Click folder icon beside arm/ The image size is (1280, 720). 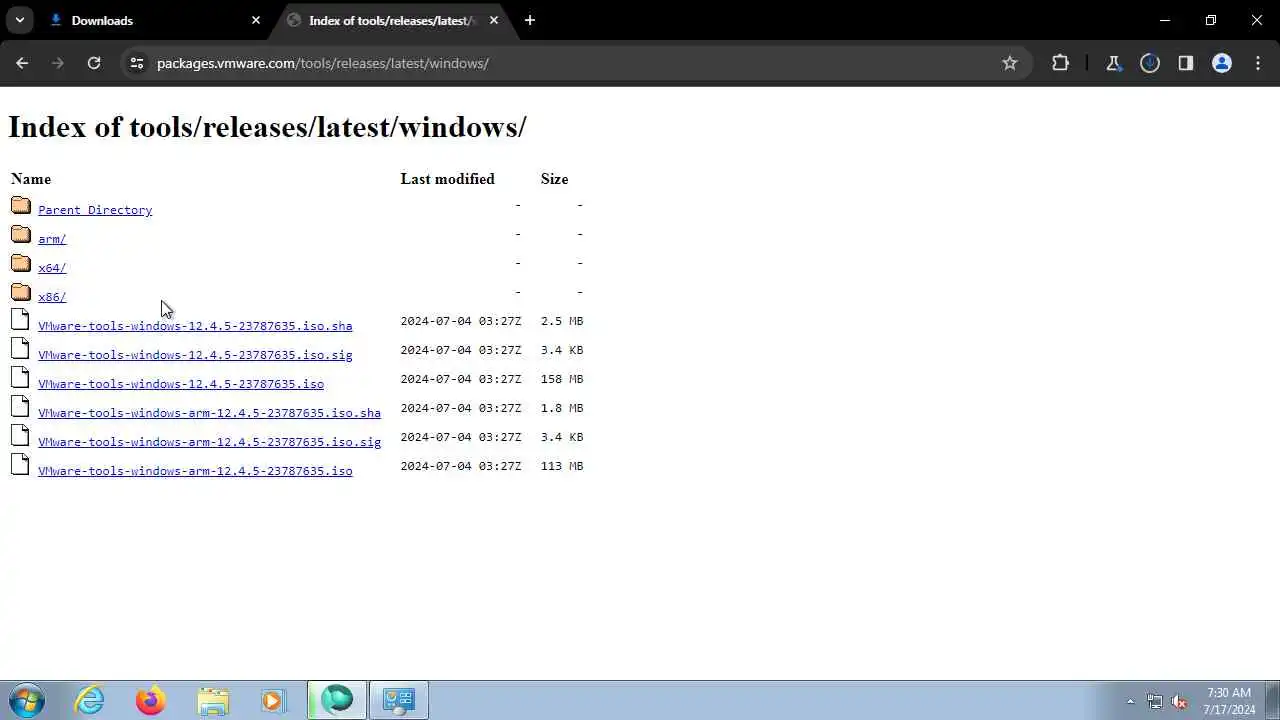tap(21, 234)
